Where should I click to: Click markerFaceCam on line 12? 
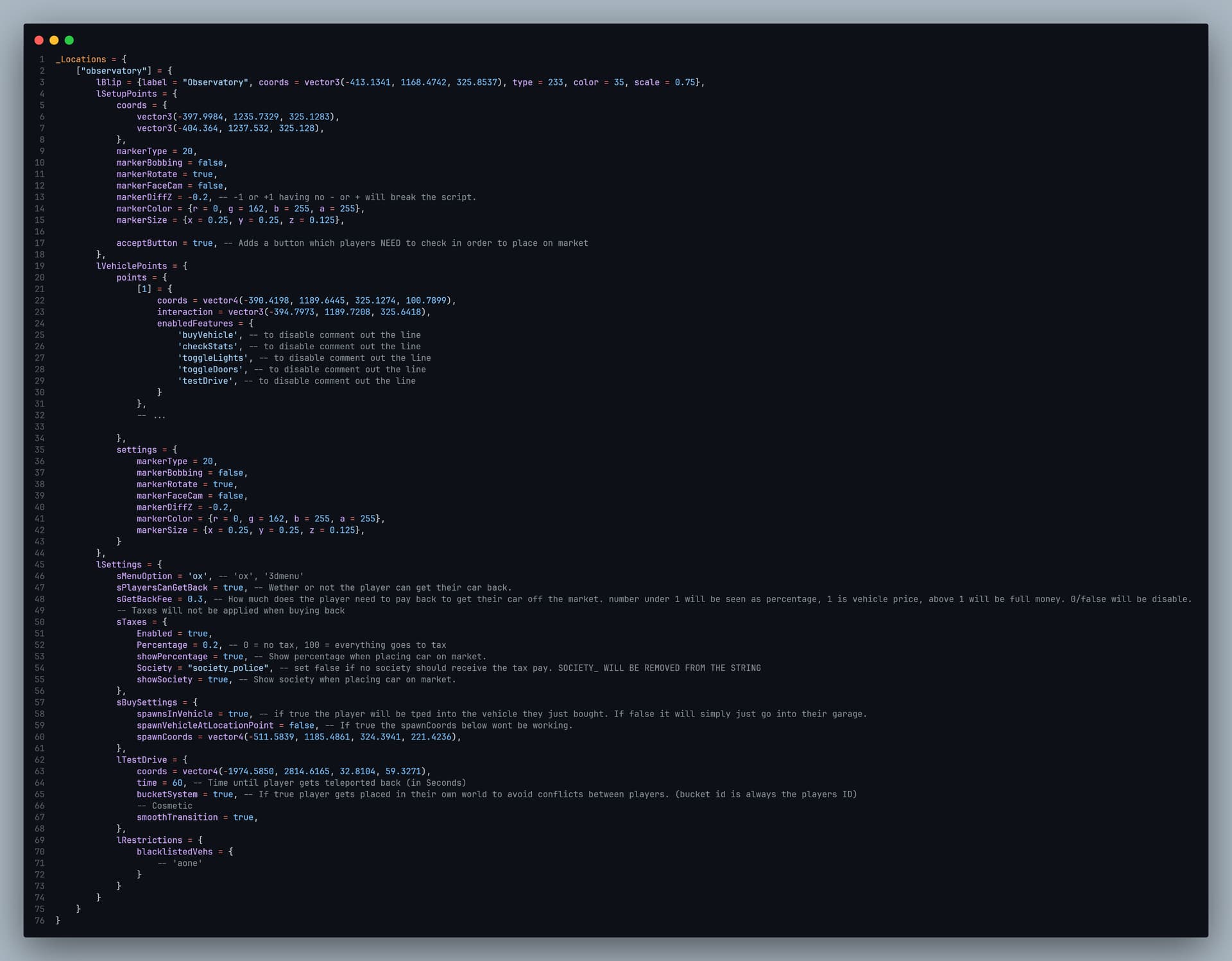point(150,186)
